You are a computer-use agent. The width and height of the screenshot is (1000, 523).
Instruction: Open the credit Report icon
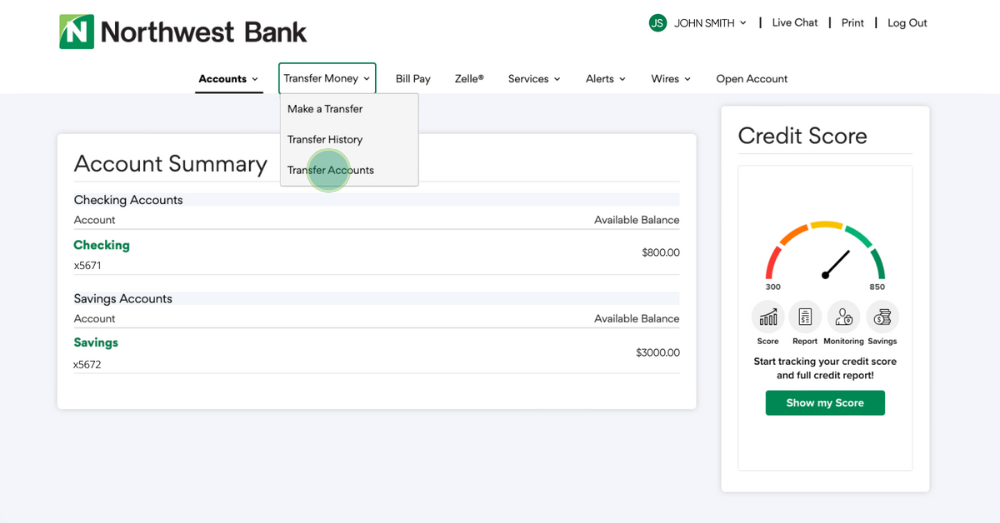[x=805, y=317]
